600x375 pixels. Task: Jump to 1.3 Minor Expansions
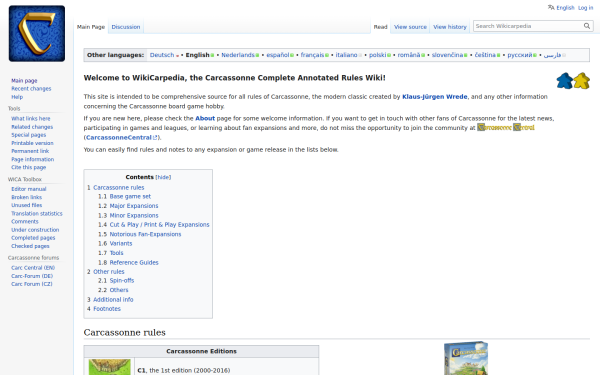point(128,215)
